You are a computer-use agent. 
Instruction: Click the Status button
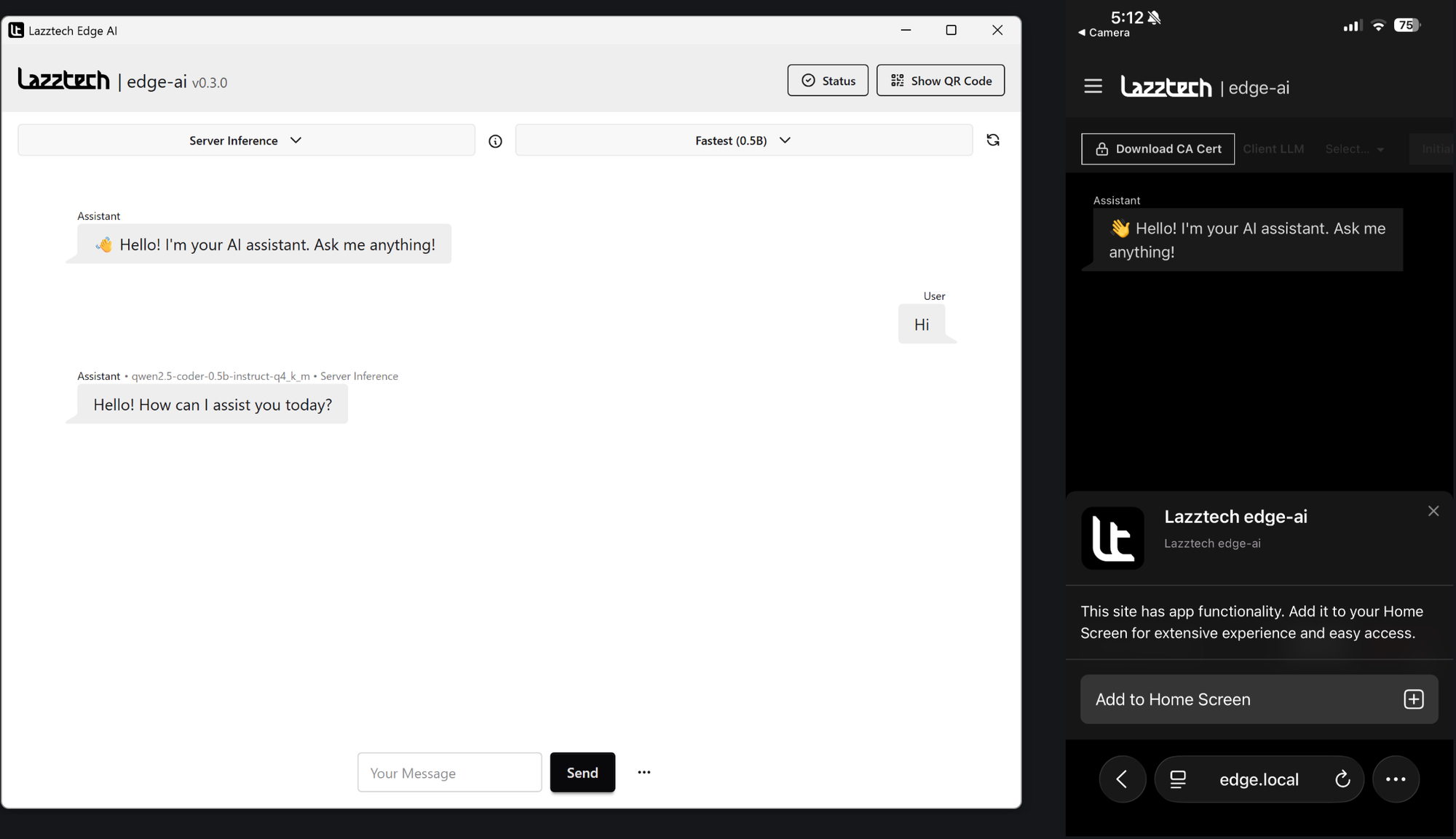[x=827, y=81]
